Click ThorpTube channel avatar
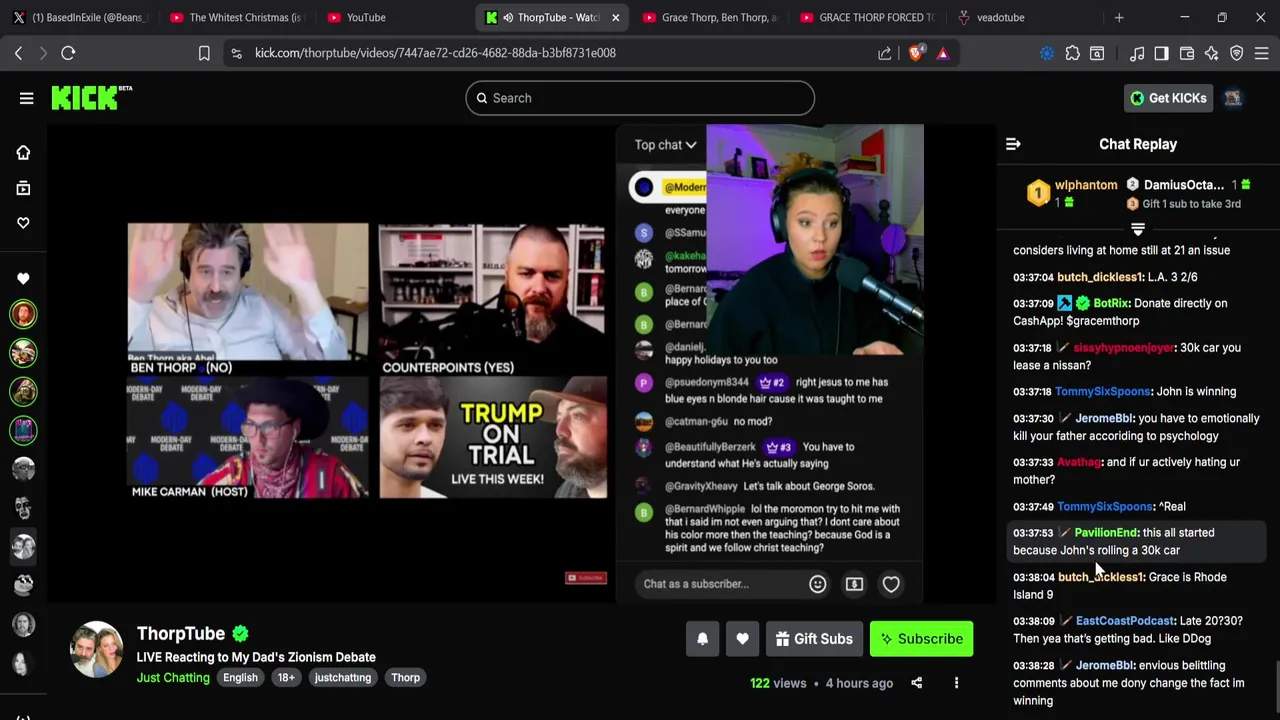Viewport: 1280px width, 720px height. [x=96, y=650]
